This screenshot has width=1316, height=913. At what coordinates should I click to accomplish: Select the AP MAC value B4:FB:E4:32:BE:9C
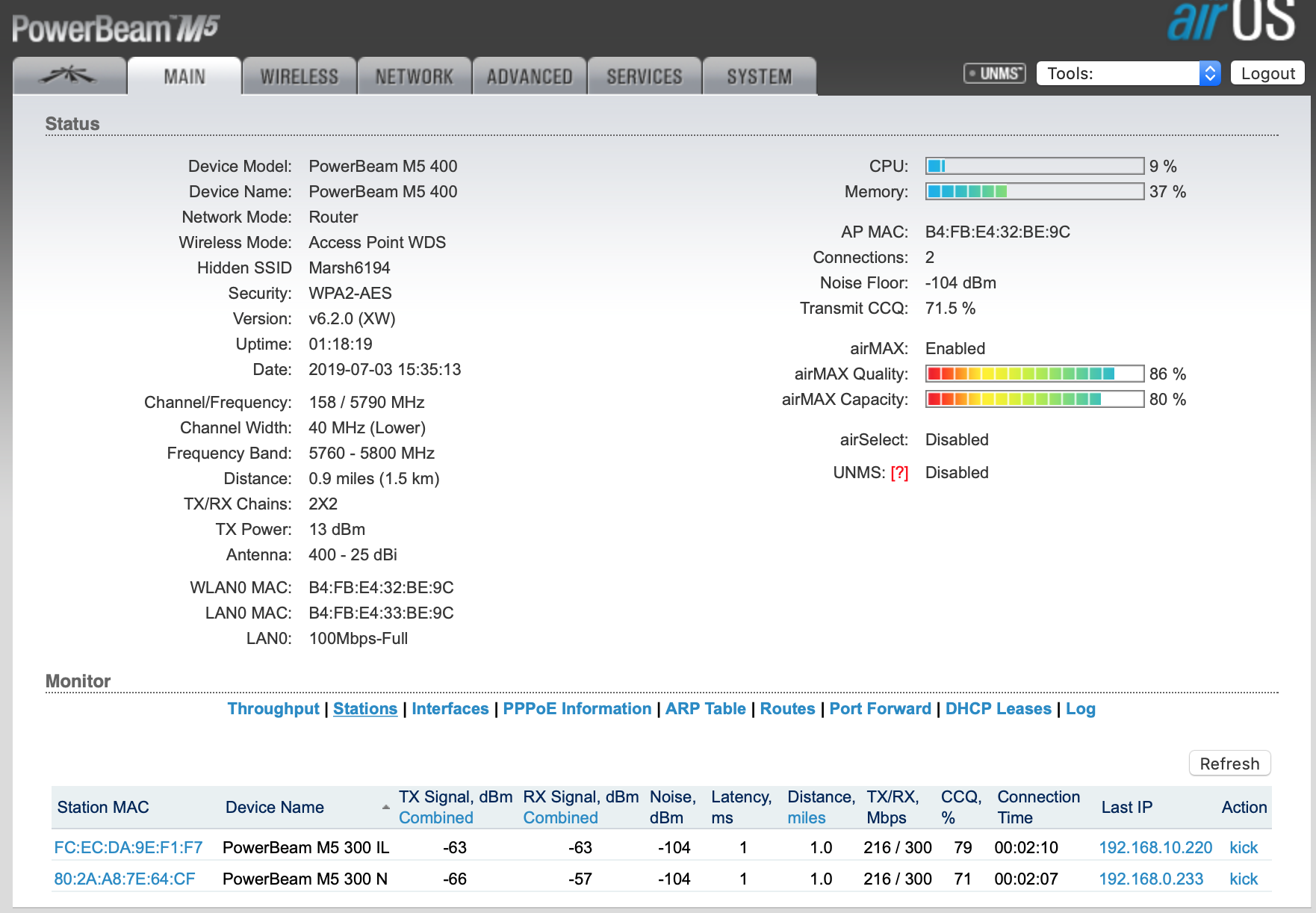tap(998, 232)
